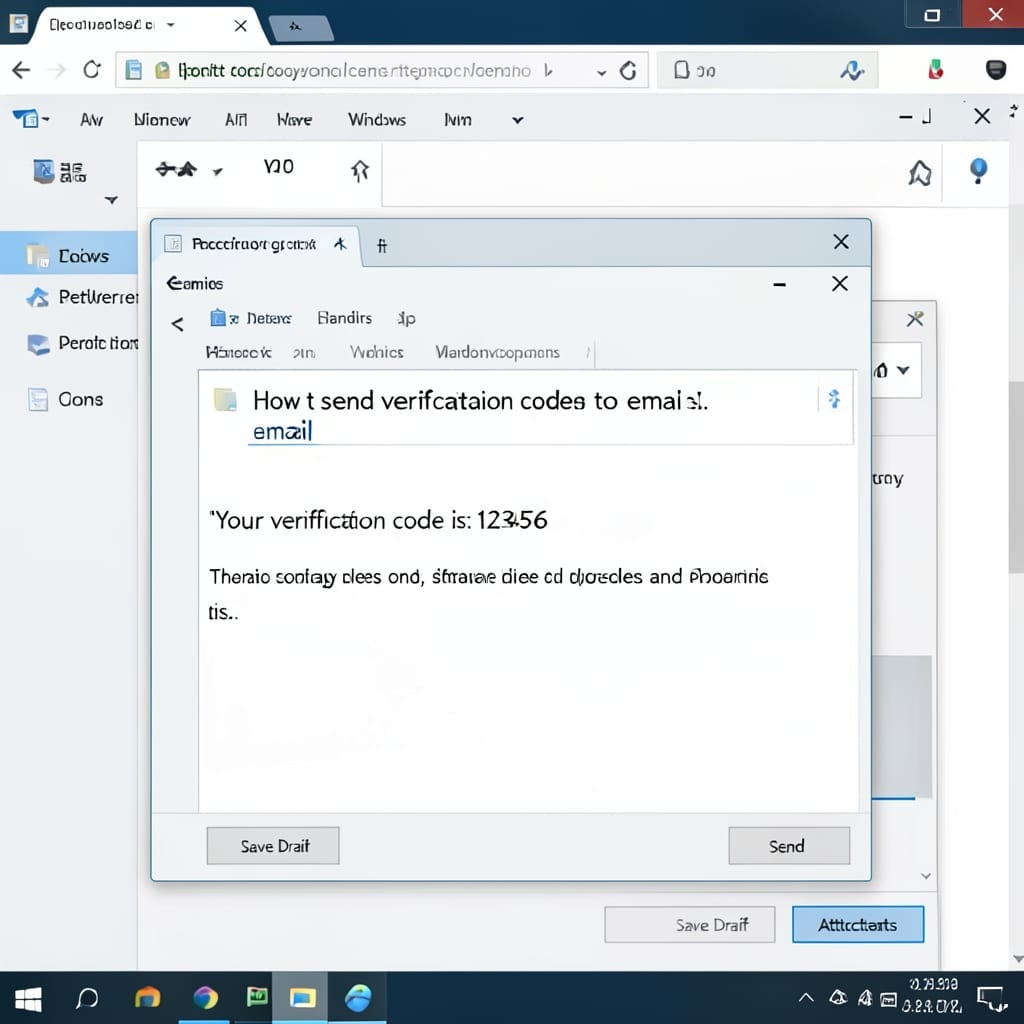Open the Chrome taskbar icon

tap(205, 998)
